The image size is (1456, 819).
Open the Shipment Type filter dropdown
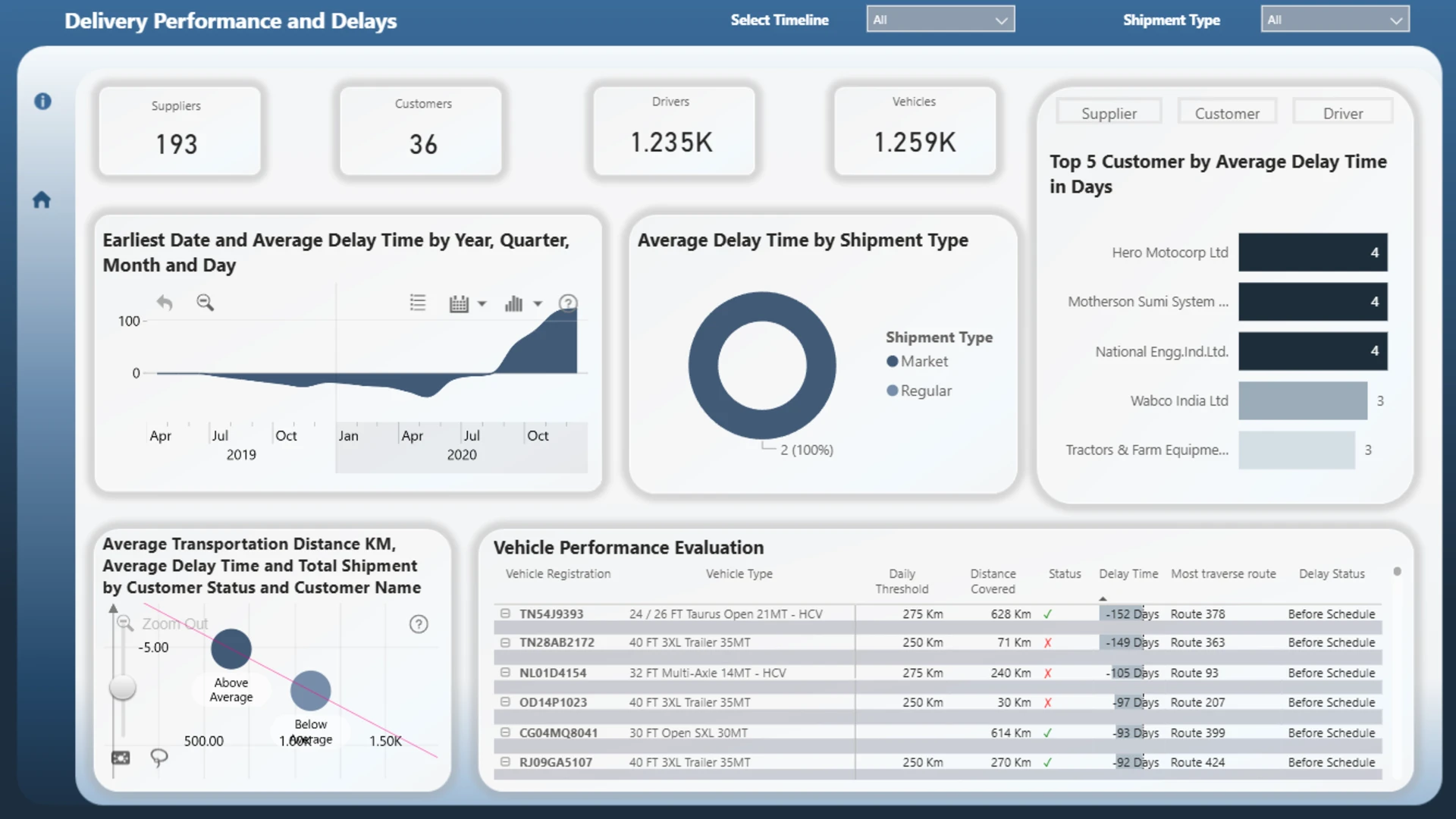tap(1334, 20)
